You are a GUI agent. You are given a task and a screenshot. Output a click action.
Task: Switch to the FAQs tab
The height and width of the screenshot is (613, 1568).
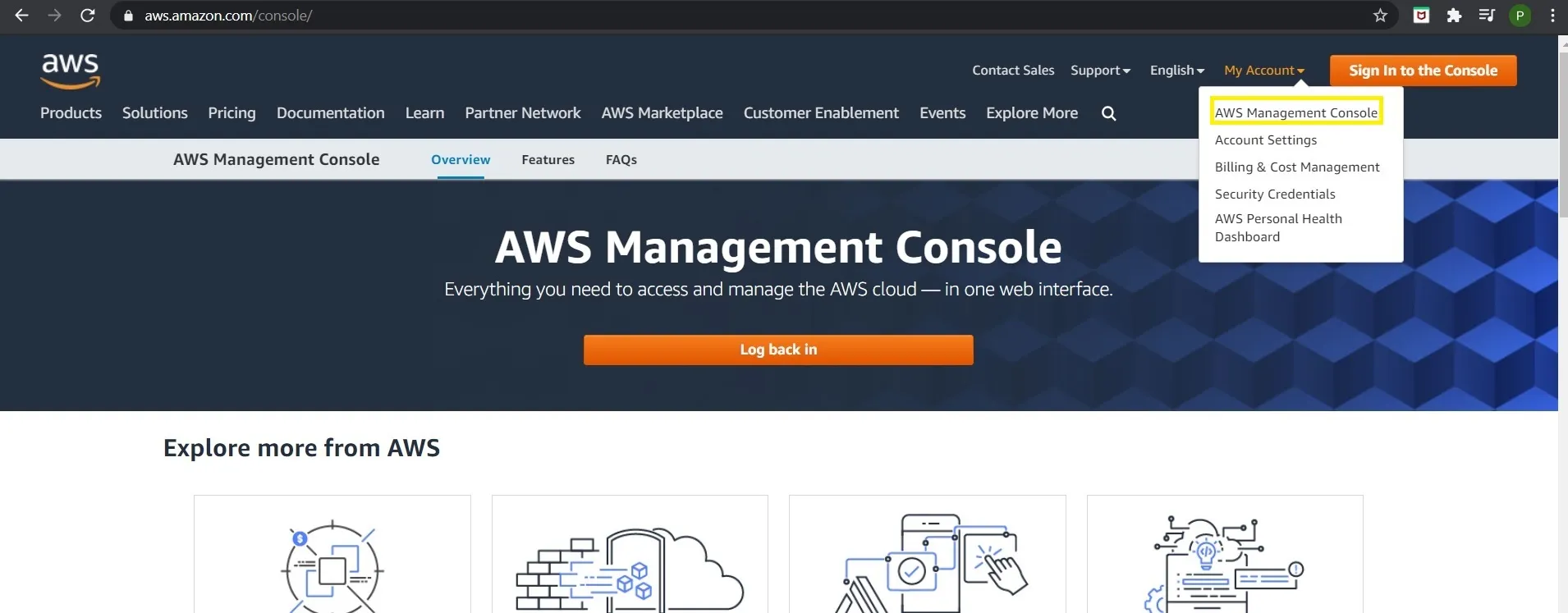pos(621,159)
